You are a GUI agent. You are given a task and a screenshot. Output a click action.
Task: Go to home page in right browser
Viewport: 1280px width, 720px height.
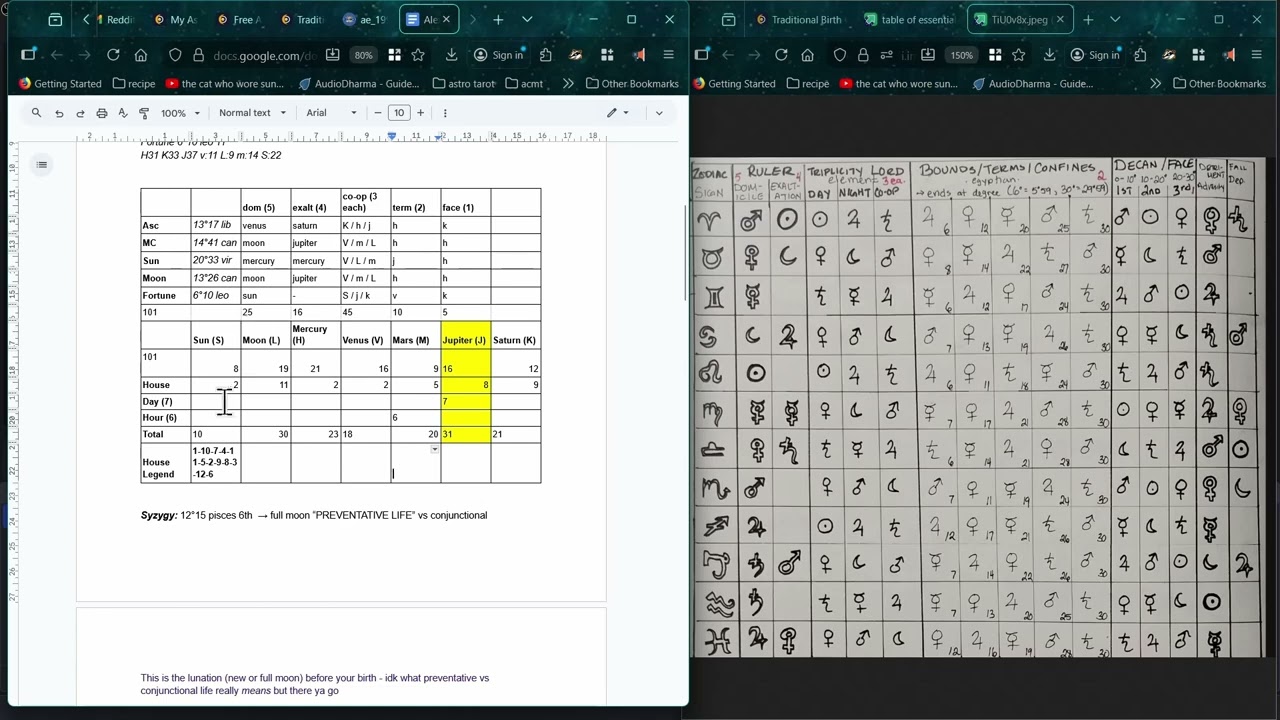tap(809, 55)
